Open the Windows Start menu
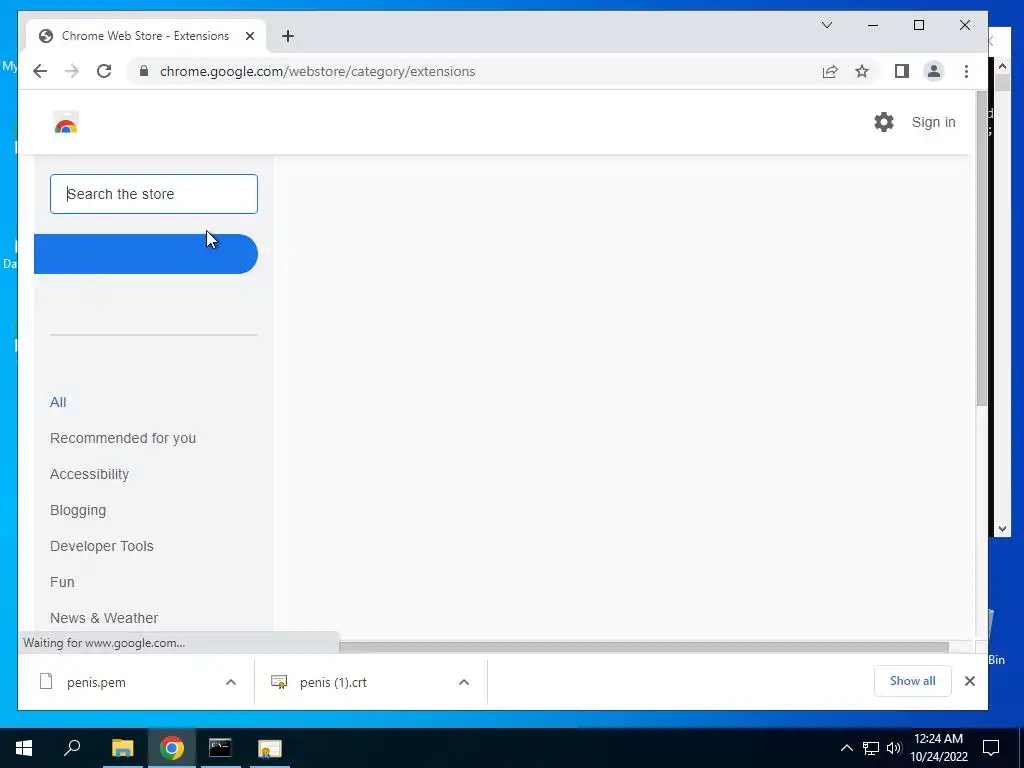 24,748
